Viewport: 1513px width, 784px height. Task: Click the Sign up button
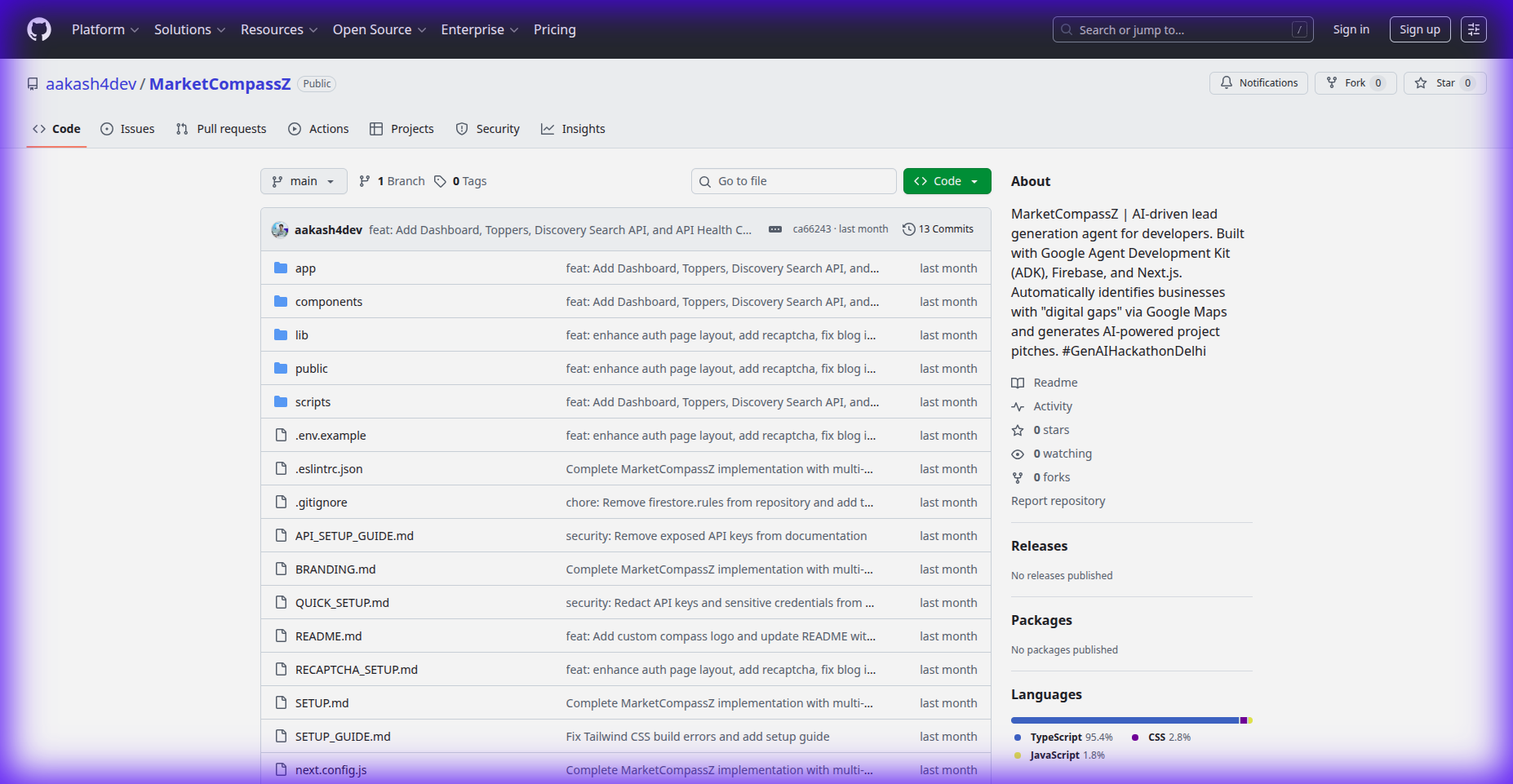pyautogui.click(x=1419, y=30)
